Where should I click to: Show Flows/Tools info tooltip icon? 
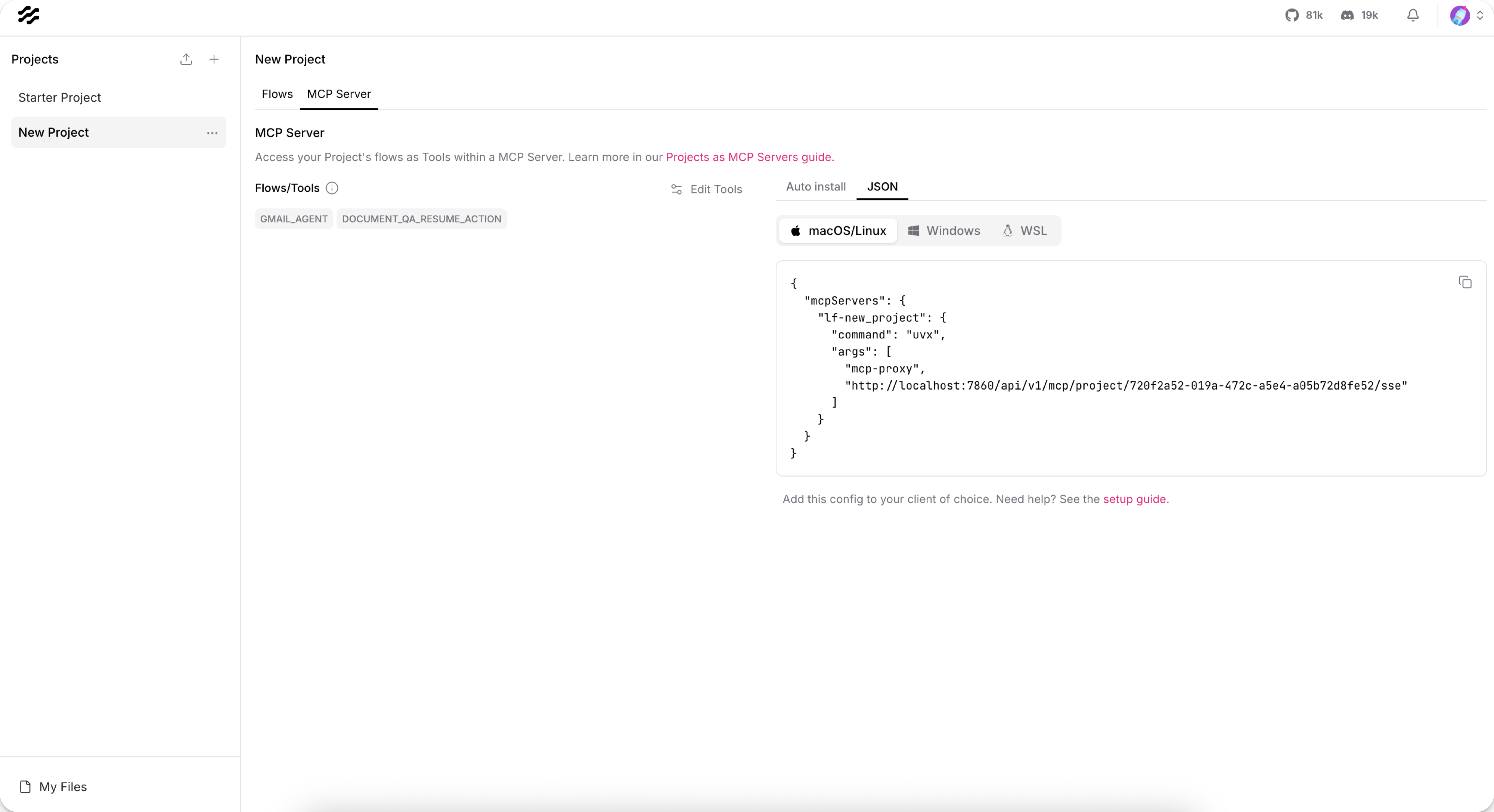point(332,188)
